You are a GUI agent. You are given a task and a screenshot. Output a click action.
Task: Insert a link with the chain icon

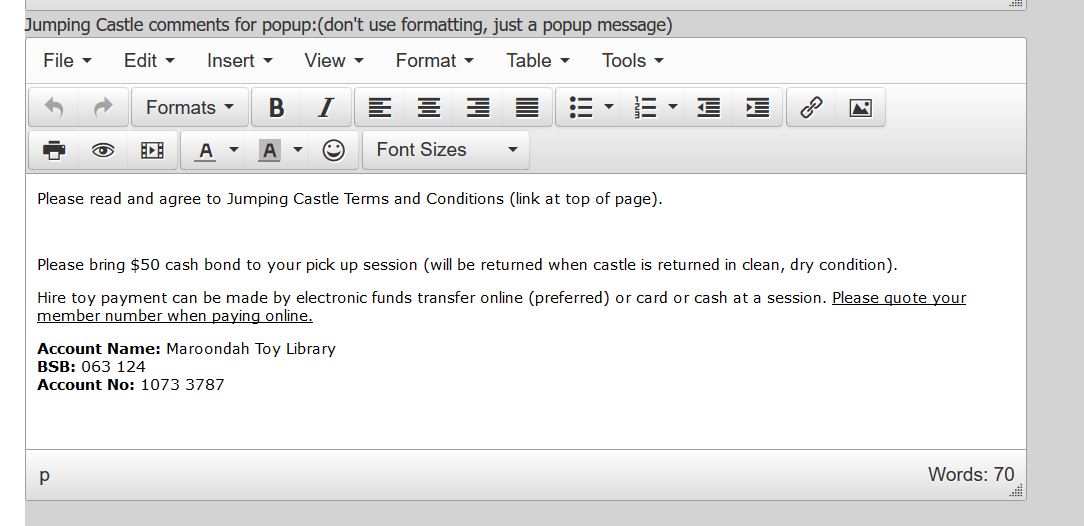click(x=811, y=108)
